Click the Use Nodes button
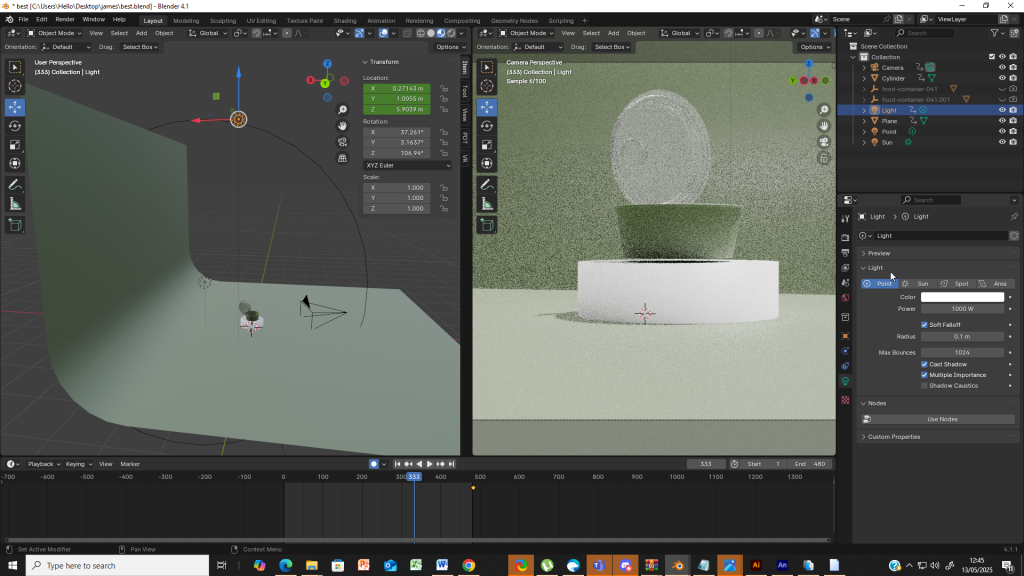 (942, 419)
